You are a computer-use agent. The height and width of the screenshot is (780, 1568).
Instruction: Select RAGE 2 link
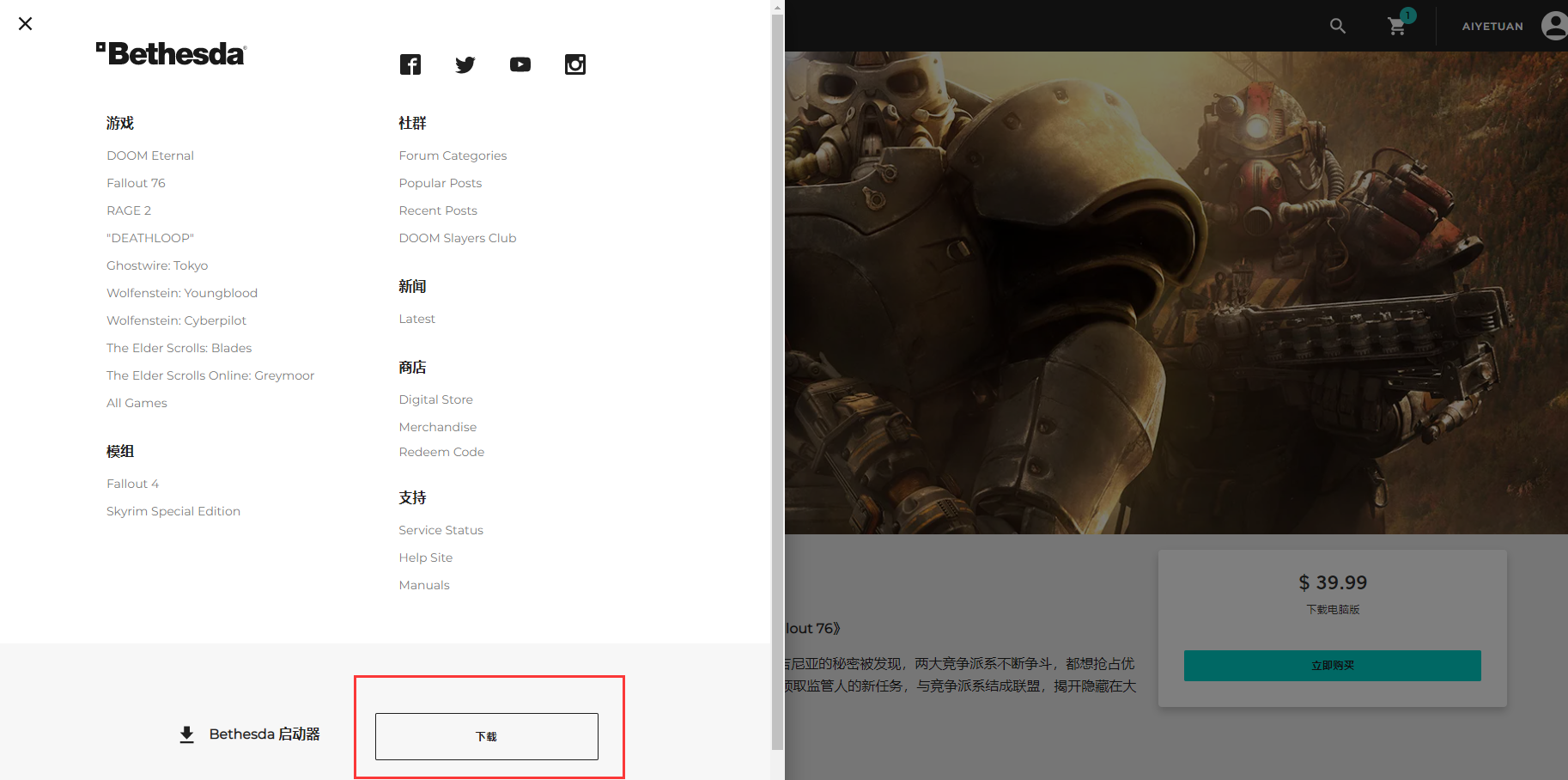(x=129, y=210)
